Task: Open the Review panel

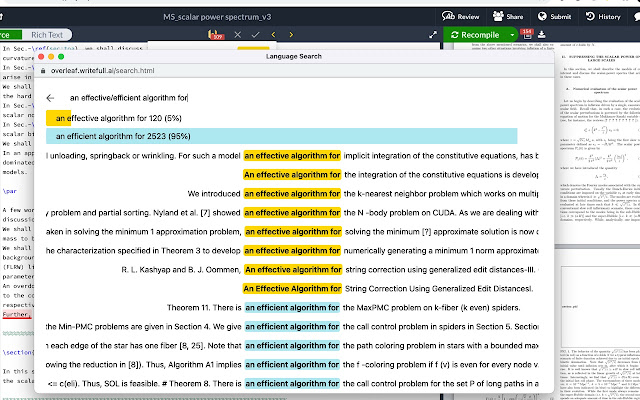Action: [x=461, y=16]
